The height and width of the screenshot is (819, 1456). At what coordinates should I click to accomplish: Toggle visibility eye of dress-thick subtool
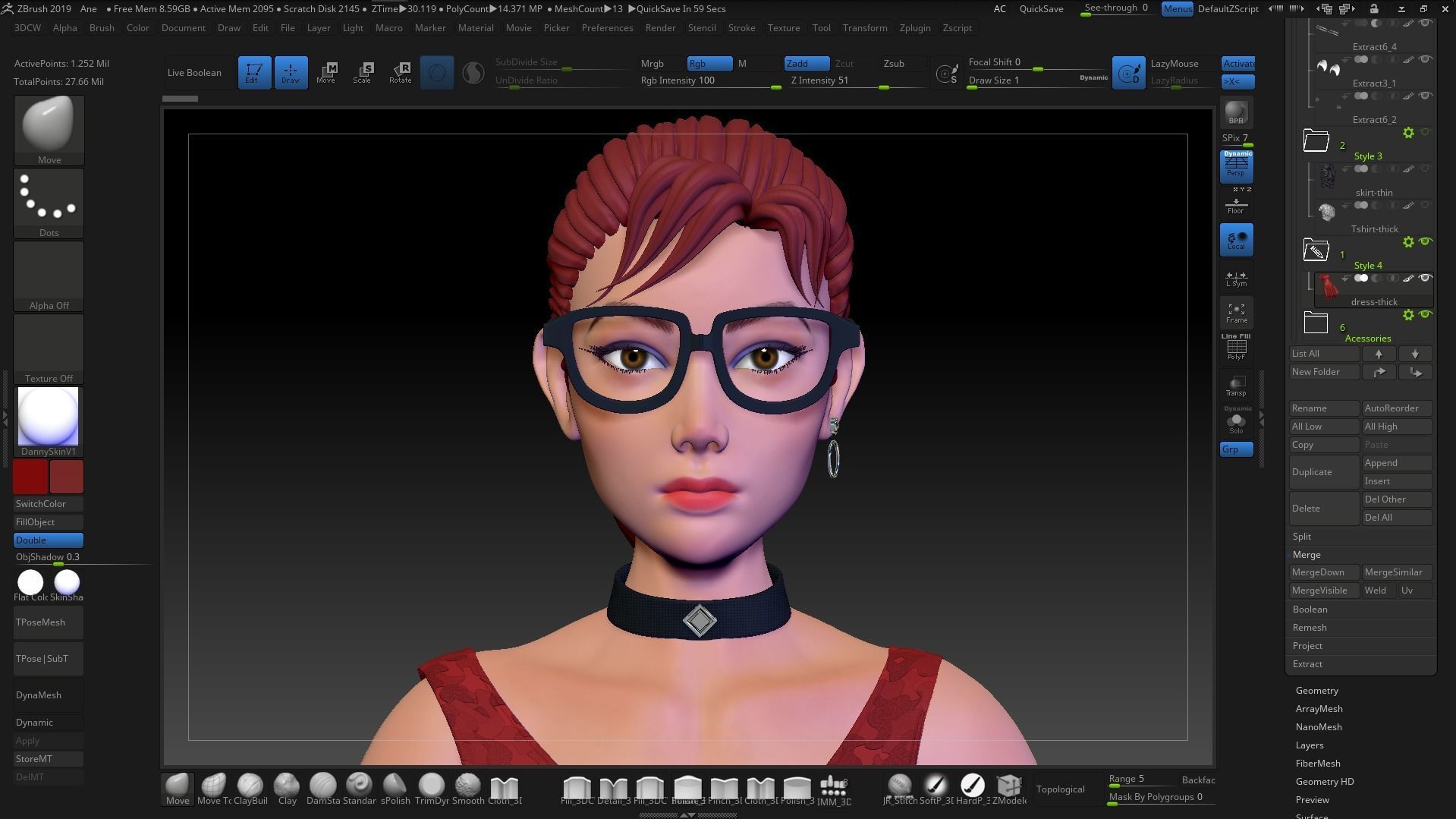tap(1425, 279)
